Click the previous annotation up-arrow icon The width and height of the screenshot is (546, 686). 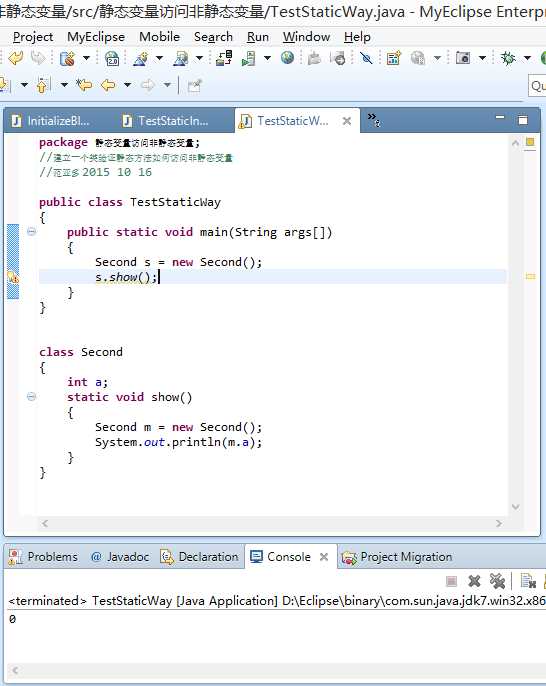point(42,85)
